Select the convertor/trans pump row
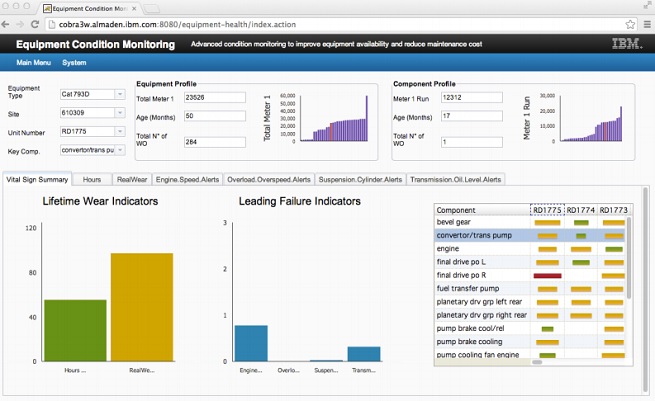Viewport: 655px width, 401px height. [x=530, y=236]
